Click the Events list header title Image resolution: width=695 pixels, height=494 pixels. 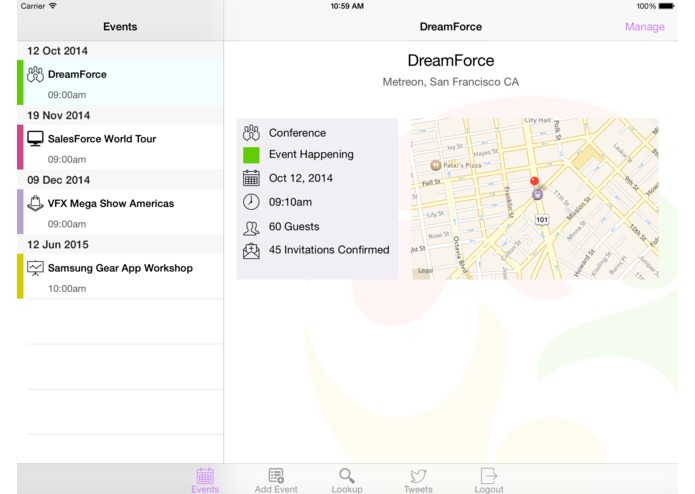click(x=120, y=27)
